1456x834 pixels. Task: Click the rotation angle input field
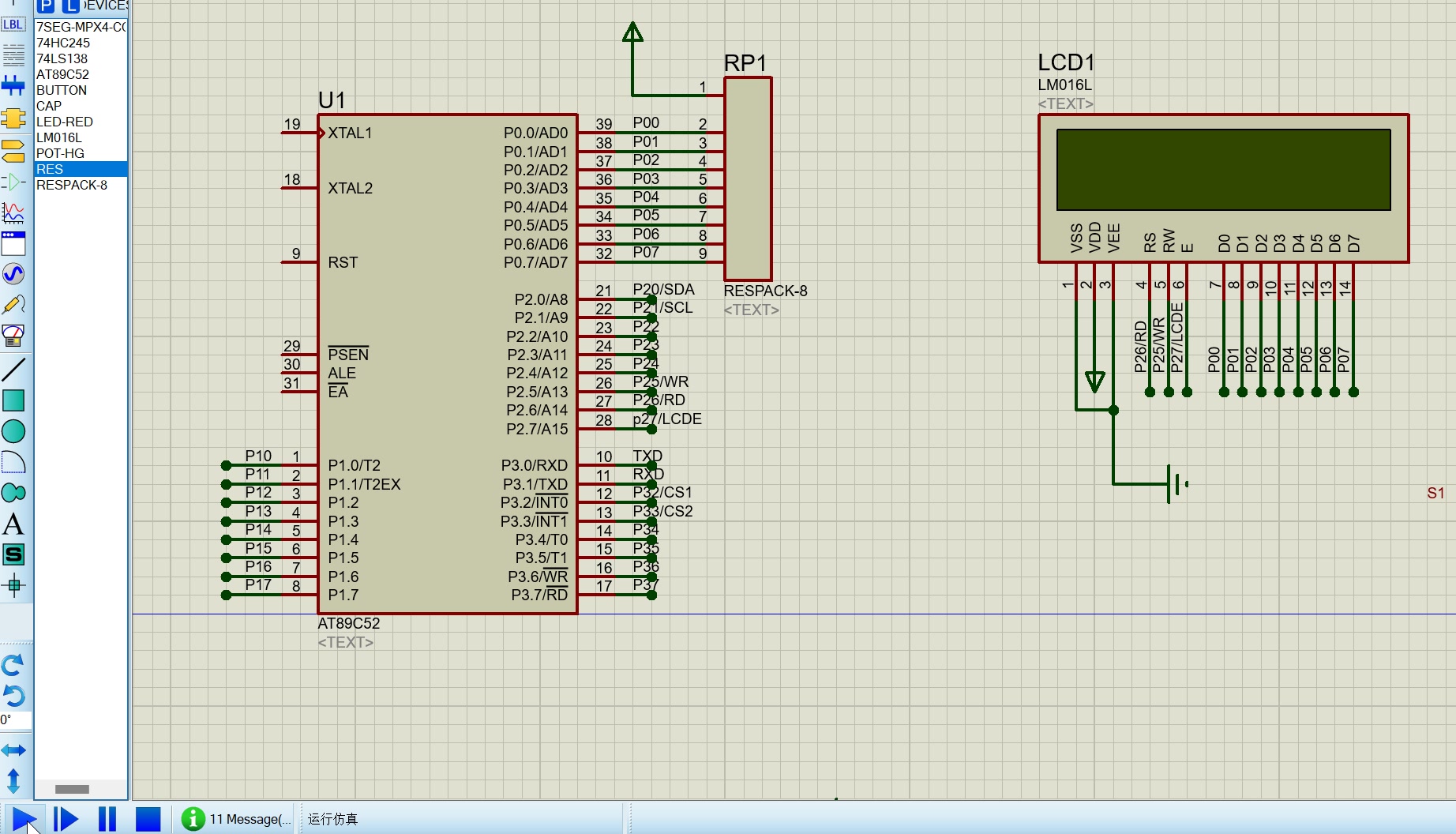[16, 719]
